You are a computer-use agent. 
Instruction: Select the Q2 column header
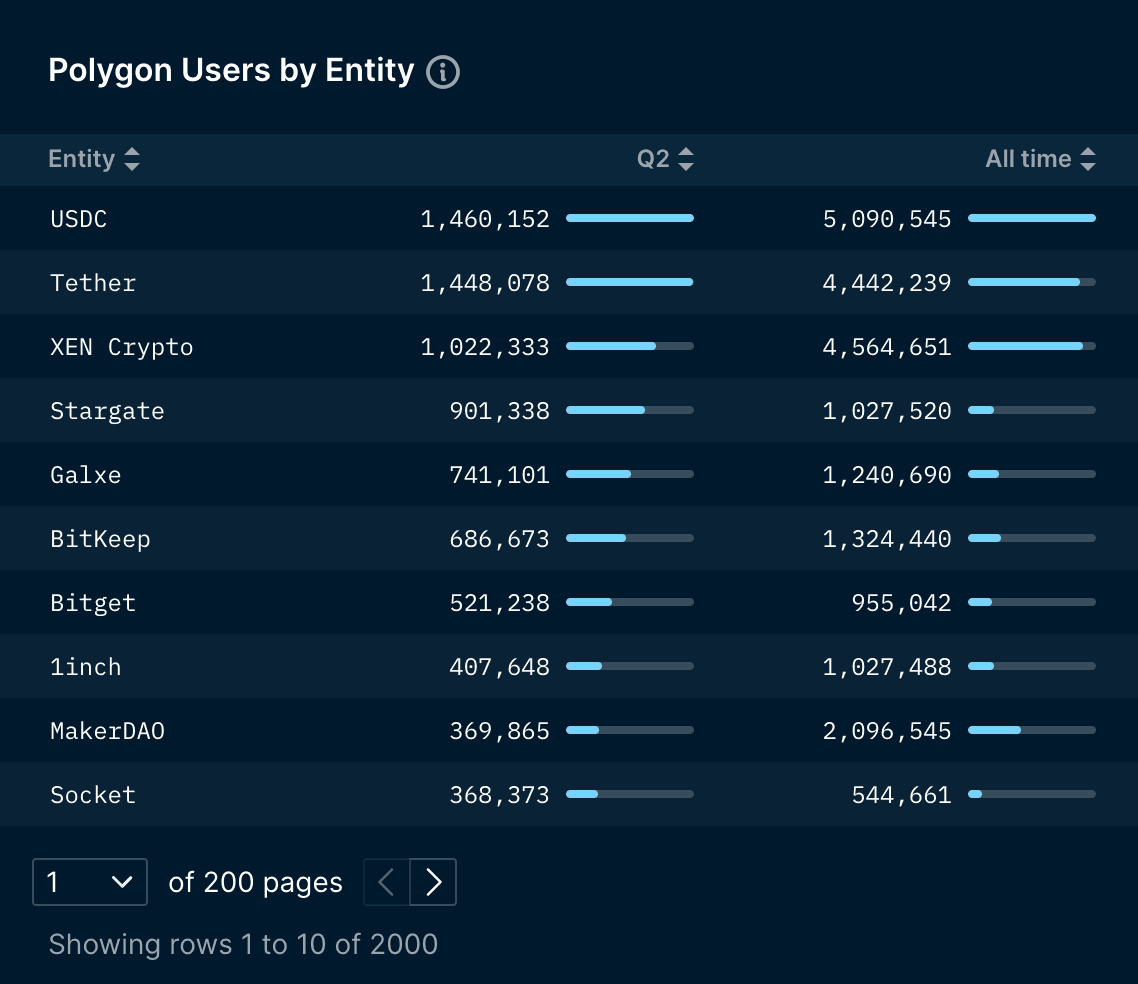pos(654,158)
